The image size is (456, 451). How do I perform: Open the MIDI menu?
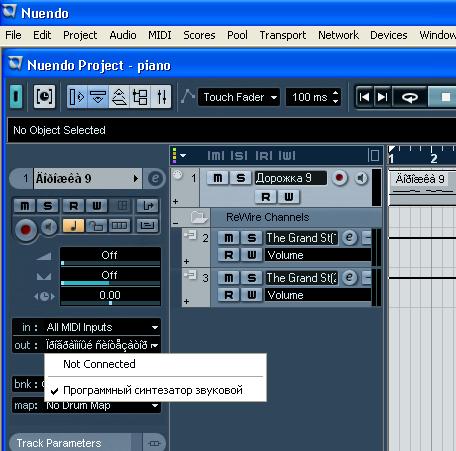tap(160, 35)
